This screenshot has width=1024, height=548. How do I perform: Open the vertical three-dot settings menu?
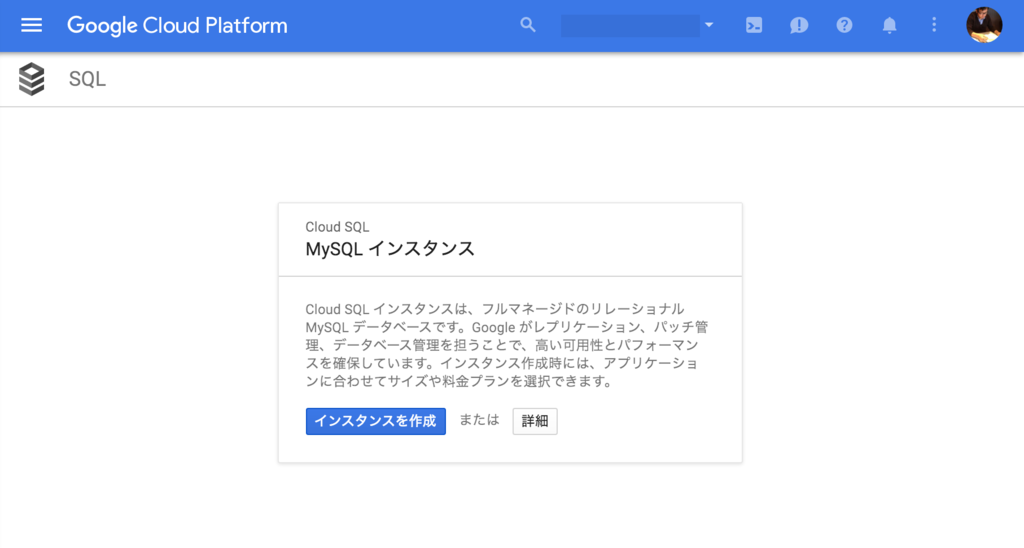coord(934,25)
